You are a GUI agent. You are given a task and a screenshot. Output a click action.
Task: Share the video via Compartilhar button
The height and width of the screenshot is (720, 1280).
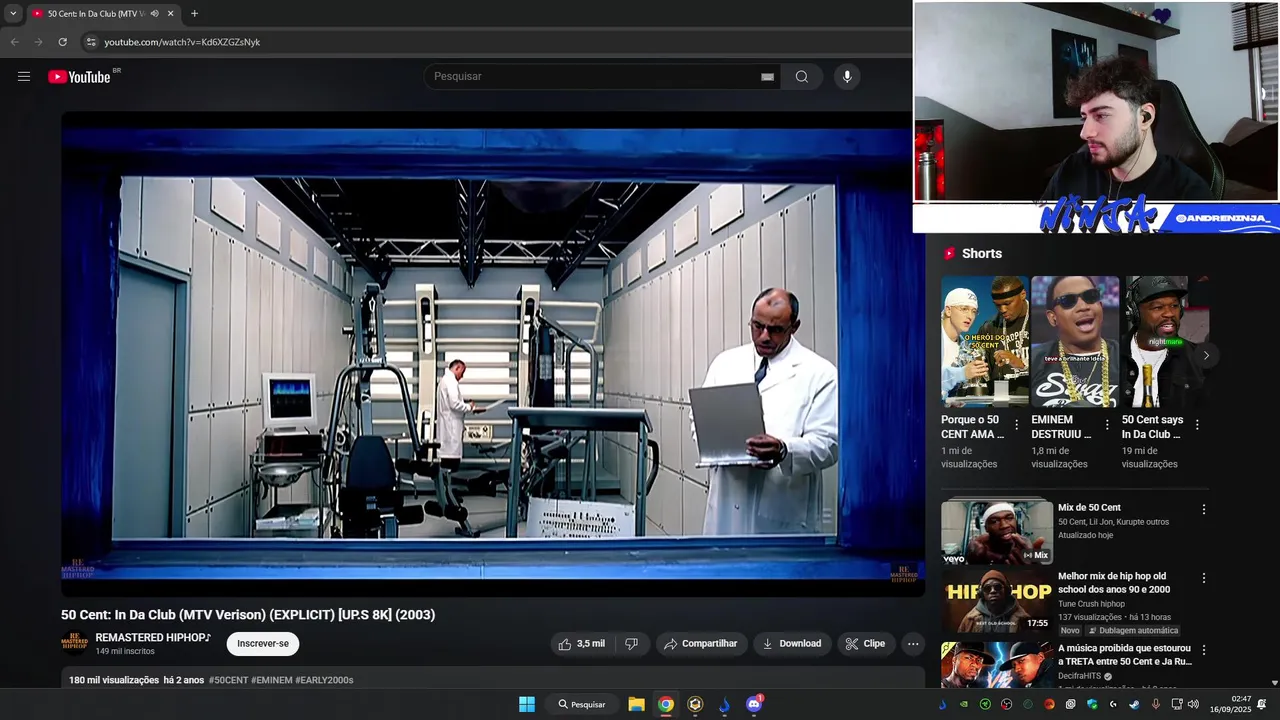701,644
